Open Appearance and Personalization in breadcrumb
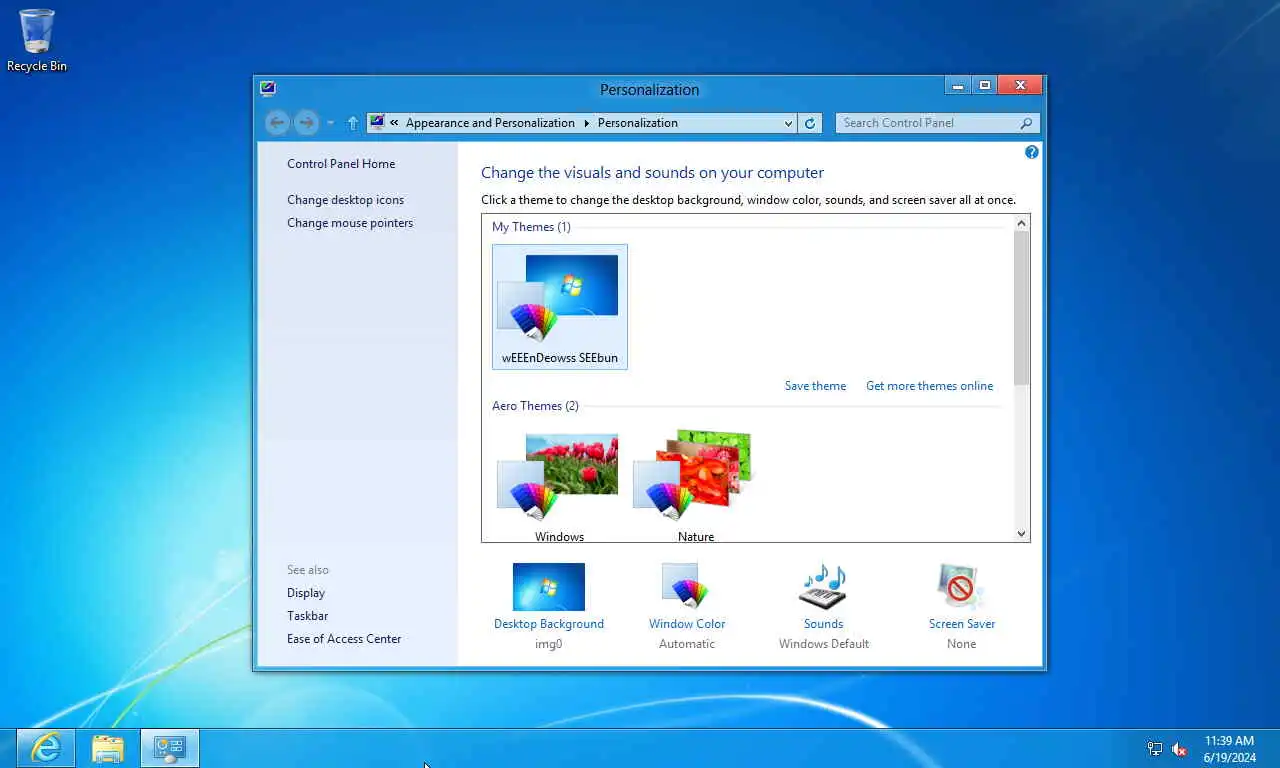 tap(490, 123)
